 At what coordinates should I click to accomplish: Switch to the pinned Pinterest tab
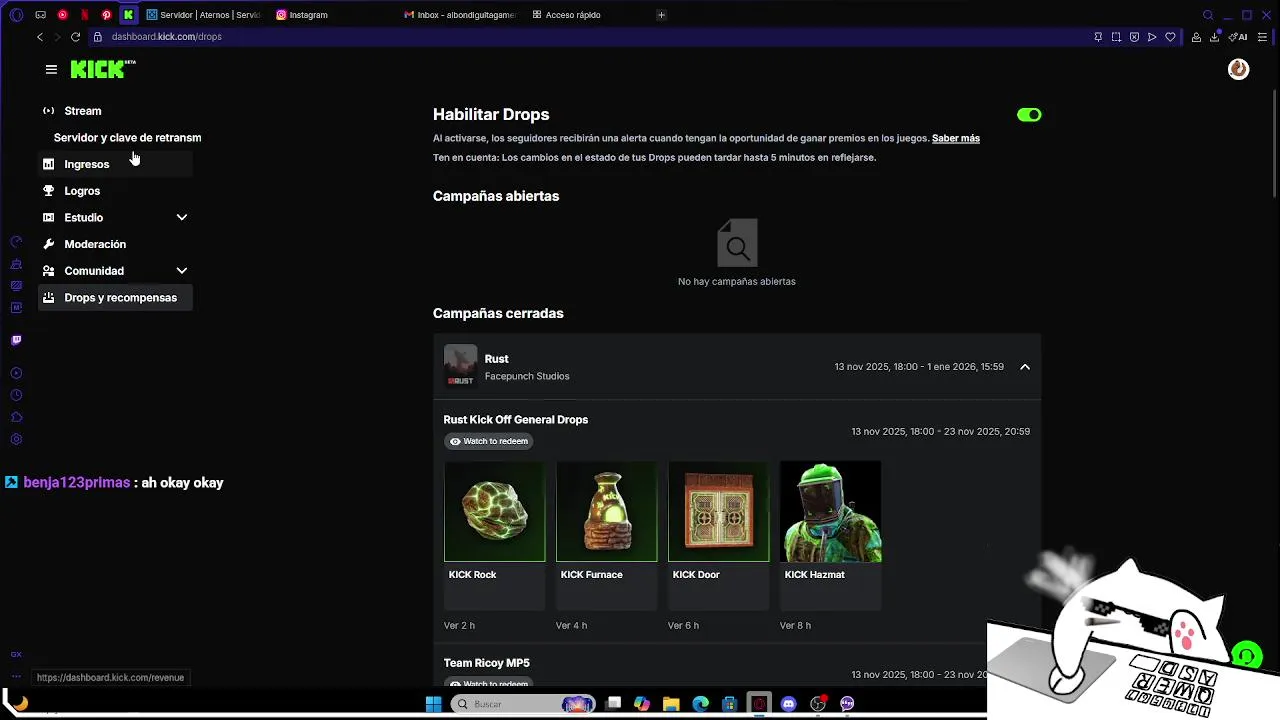tap(106, 15)
